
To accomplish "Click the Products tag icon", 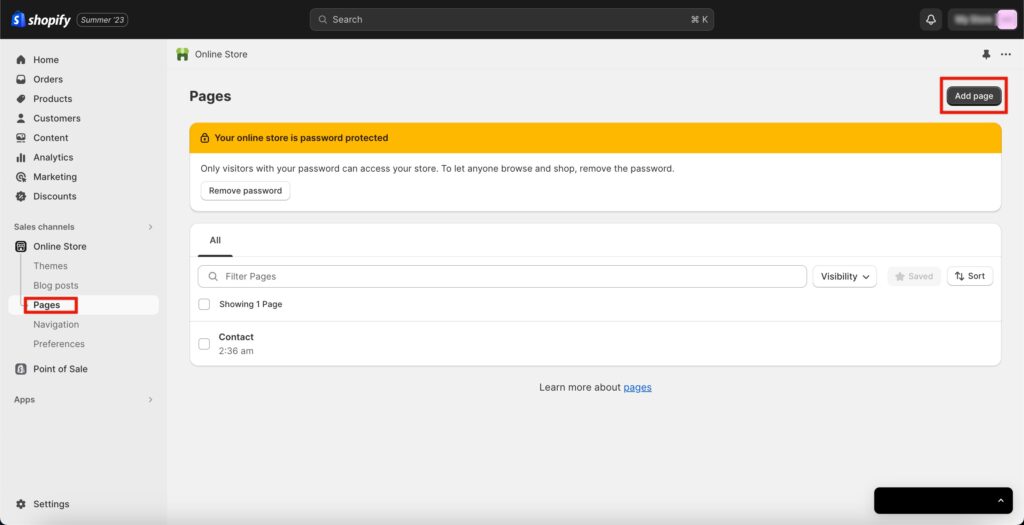I will click(21, 99).
